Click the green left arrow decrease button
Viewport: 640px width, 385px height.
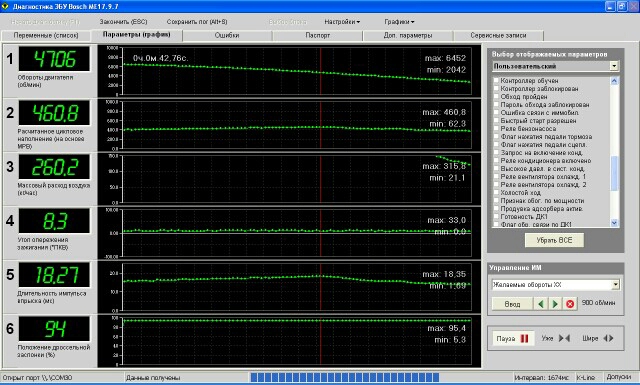click(x=541, y=304)
